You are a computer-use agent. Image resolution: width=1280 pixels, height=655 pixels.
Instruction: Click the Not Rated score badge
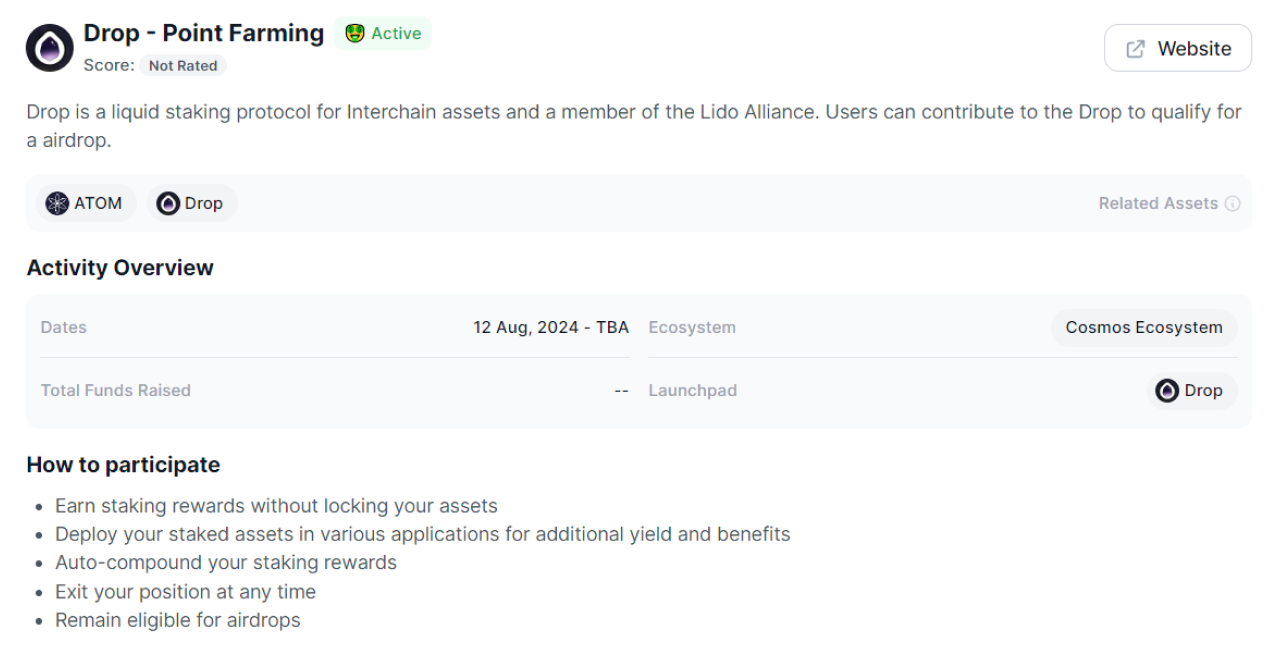tap(183, 66)
